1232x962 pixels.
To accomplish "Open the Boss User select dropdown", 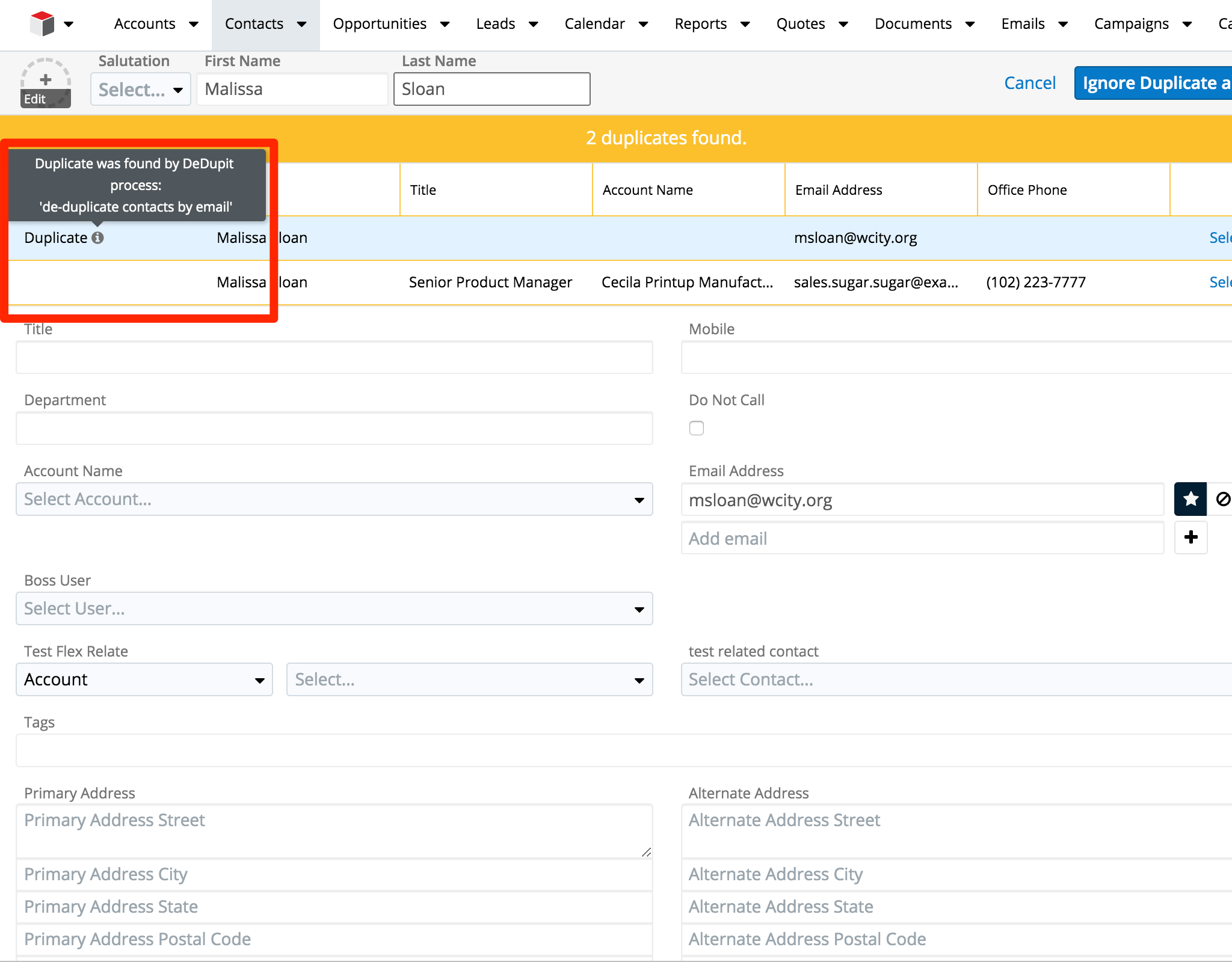I will pyautogui.click(x=334, y=608).
